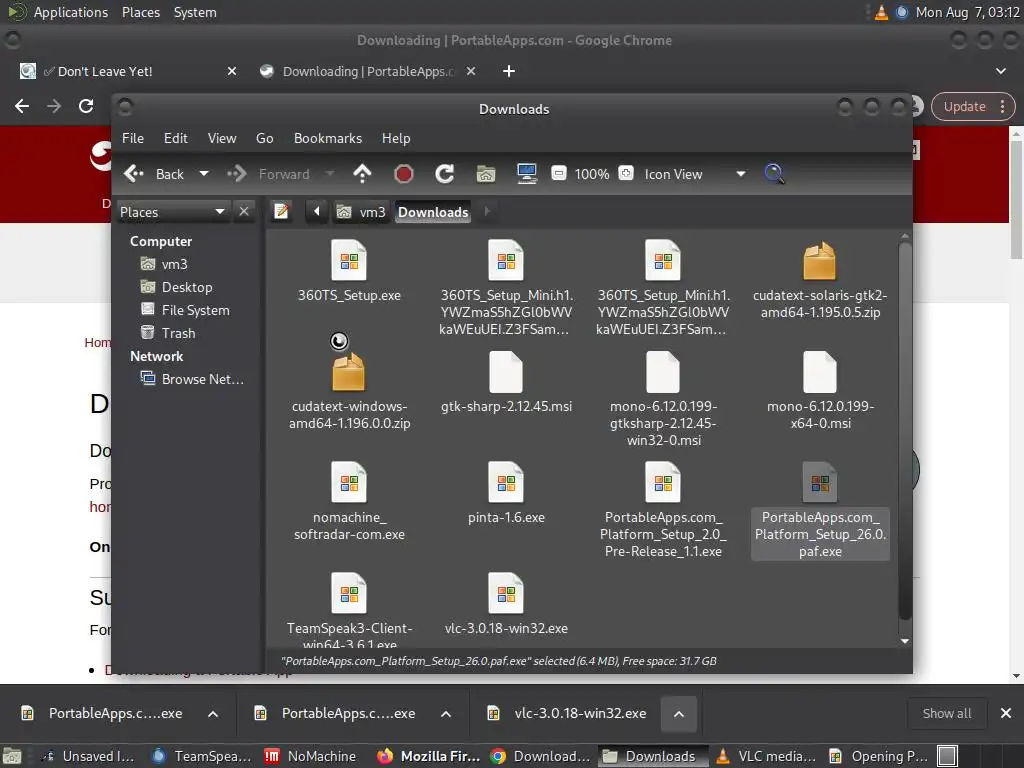Close the Places side pane
Image resolution: width=1024 pixels, height=768 pixels.
coord(244,212)
